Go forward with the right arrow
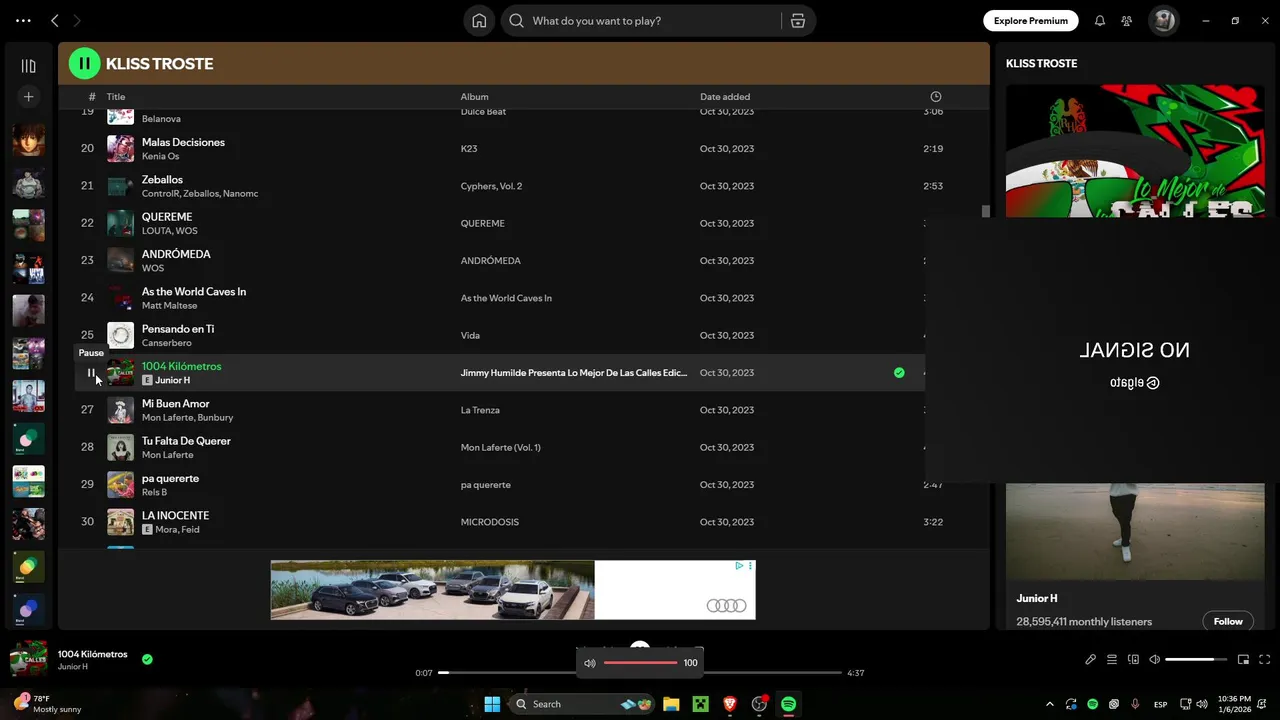1280x720 pixels. [x=76, y=20]
